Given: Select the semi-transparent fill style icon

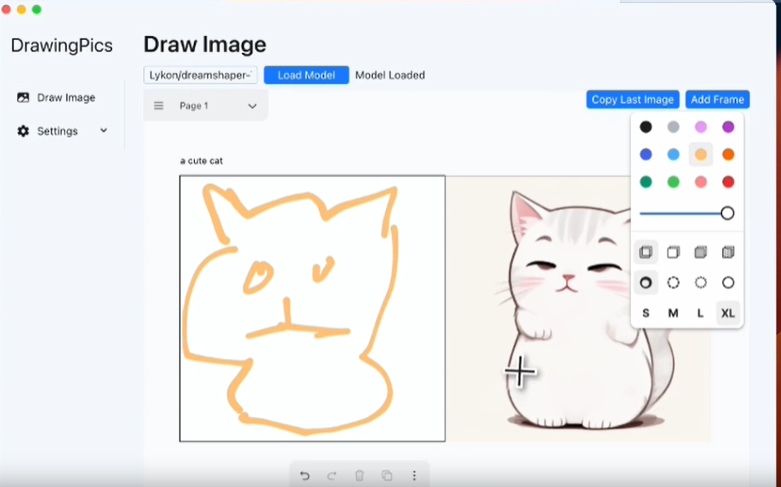Looking at the screenshot, I should (x=673, y=252).
